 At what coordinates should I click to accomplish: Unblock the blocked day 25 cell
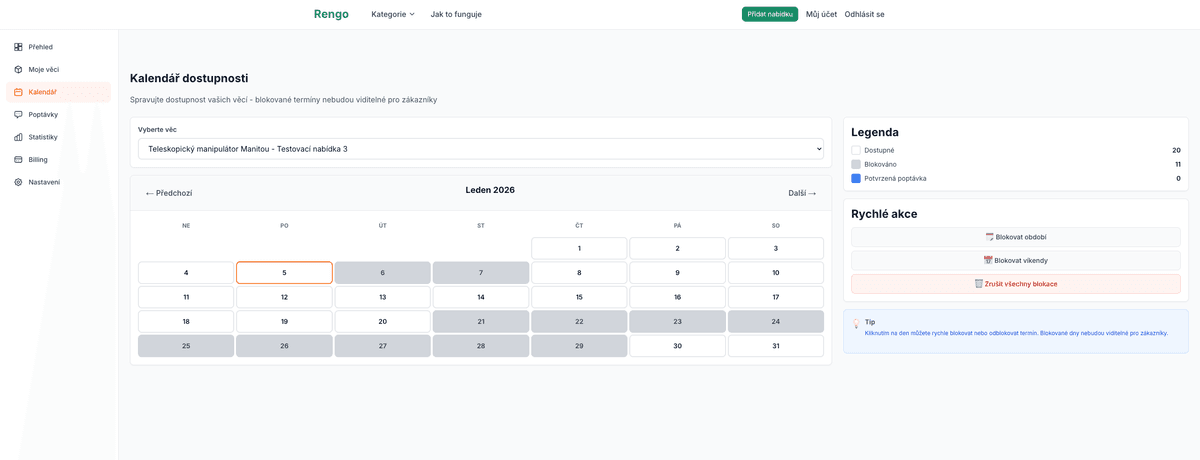(x=186, y=346)
